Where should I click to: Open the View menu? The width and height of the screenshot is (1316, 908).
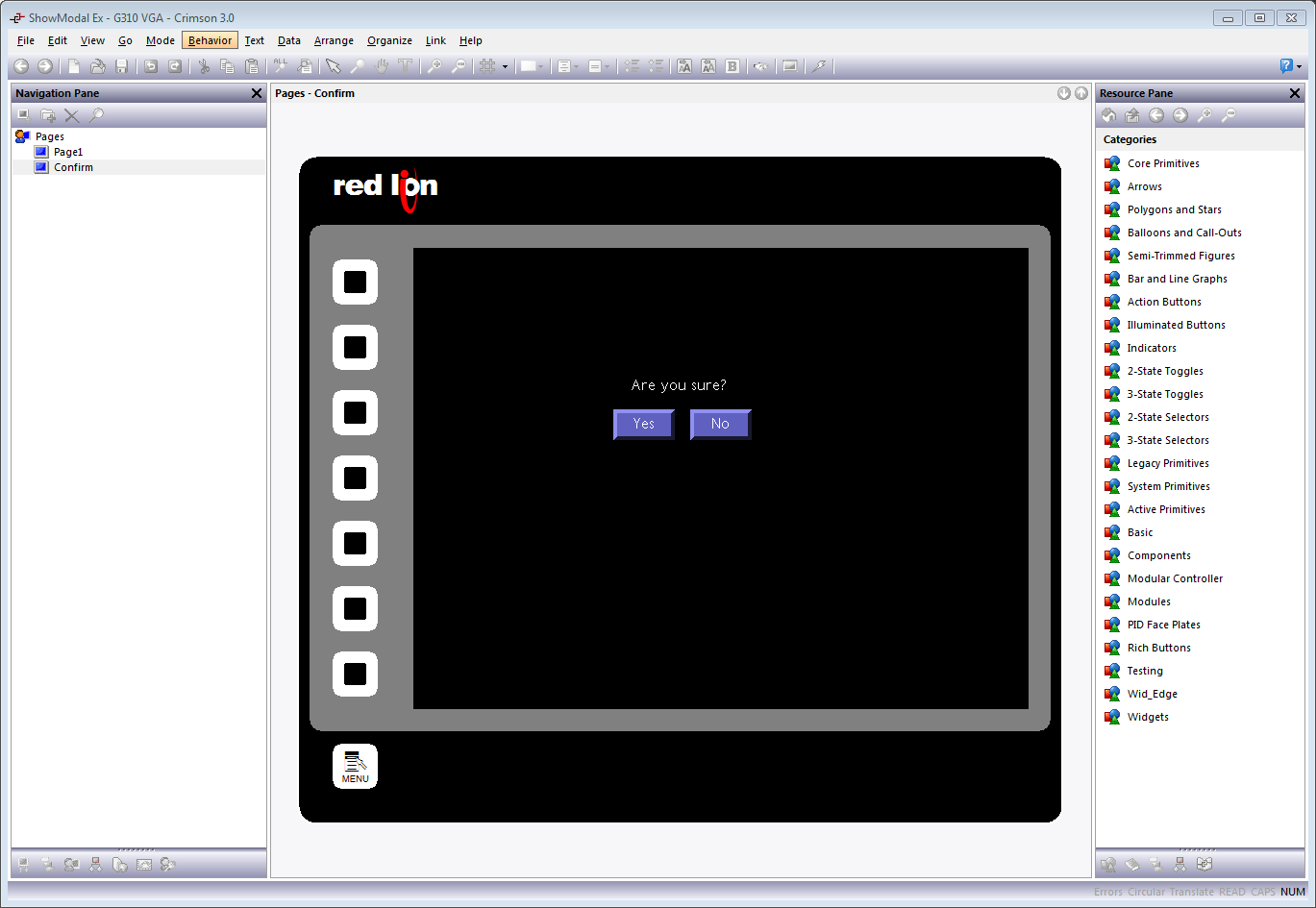93,40
